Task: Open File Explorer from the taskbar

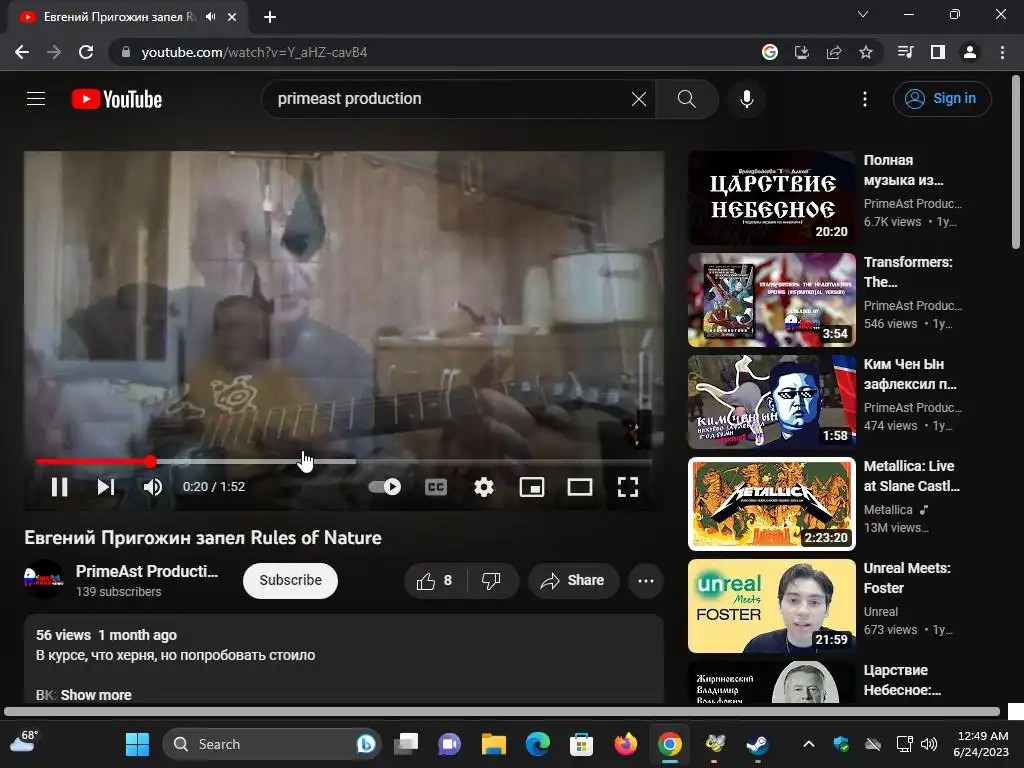Action: point(494,744)
